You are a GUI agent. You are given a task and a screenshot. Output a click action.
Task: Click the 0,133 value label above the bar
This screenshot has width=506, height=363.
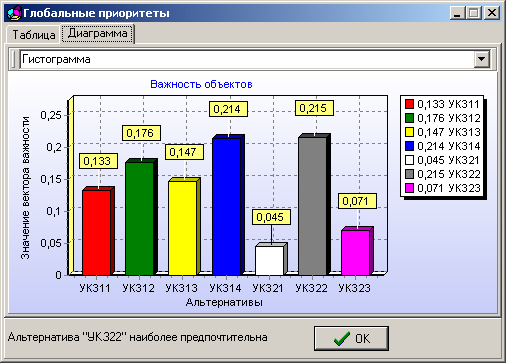(x=98, y=161)
